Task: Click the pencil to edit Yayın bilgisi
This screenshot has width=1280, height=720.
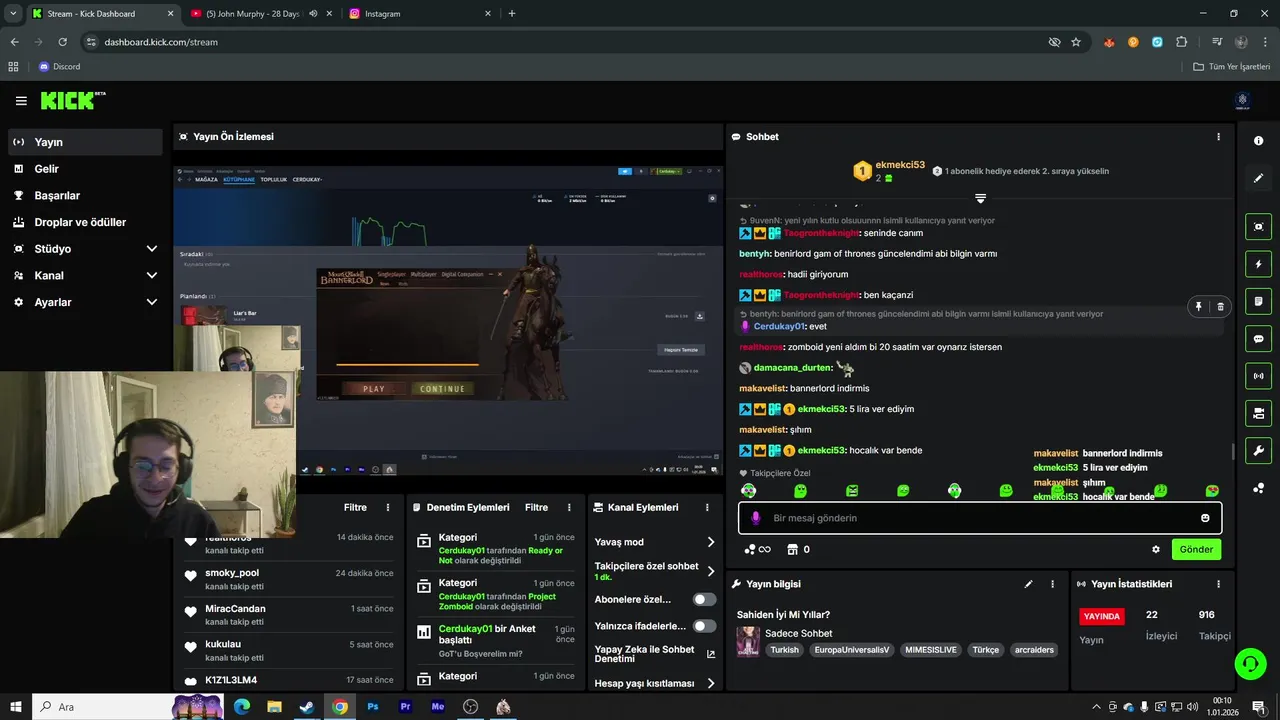Action: 1028,584
